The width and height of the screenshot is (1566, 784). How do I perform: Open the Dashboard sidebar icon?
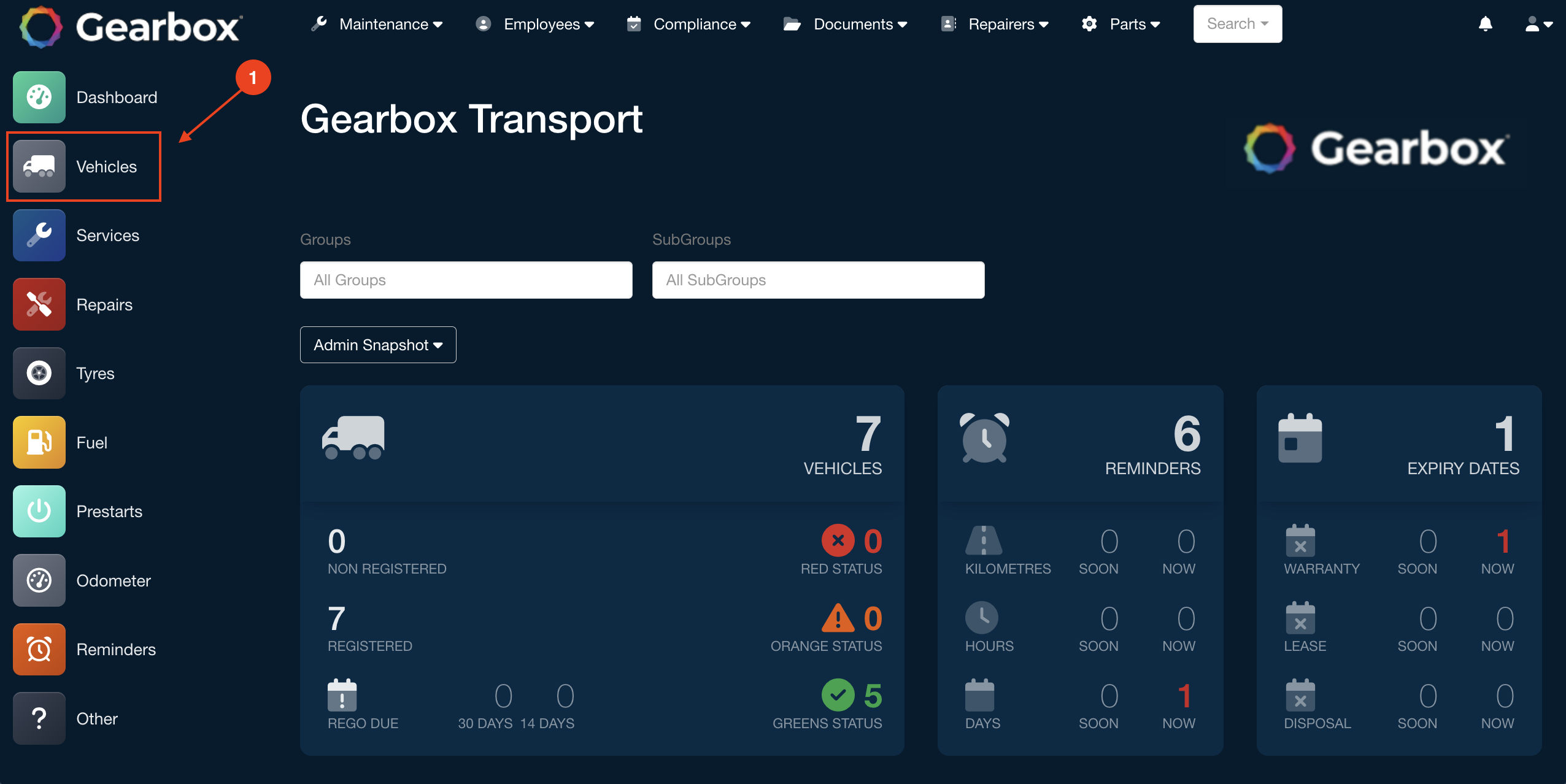click(x=39, y=97)
